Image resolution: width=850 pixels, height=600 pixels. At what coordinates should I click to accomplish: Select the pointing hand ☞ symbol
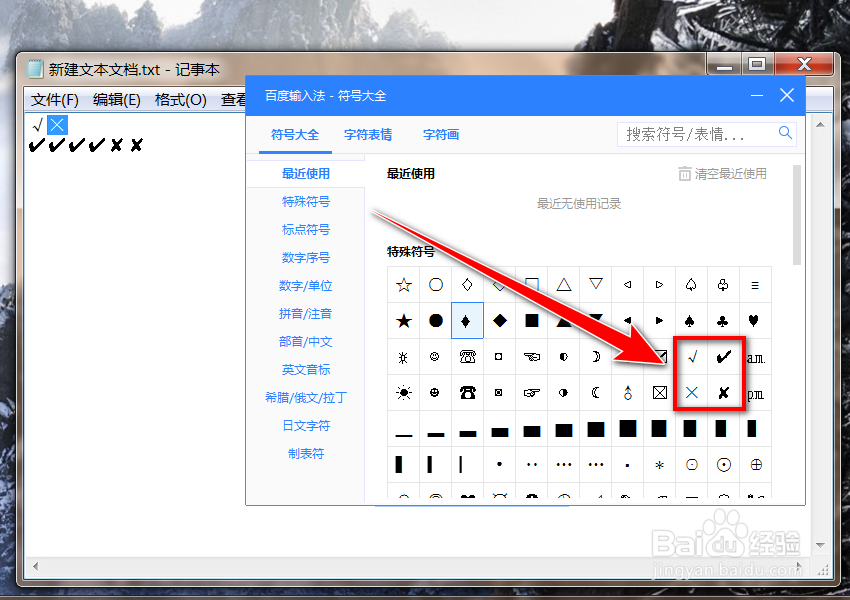[531, 392]
